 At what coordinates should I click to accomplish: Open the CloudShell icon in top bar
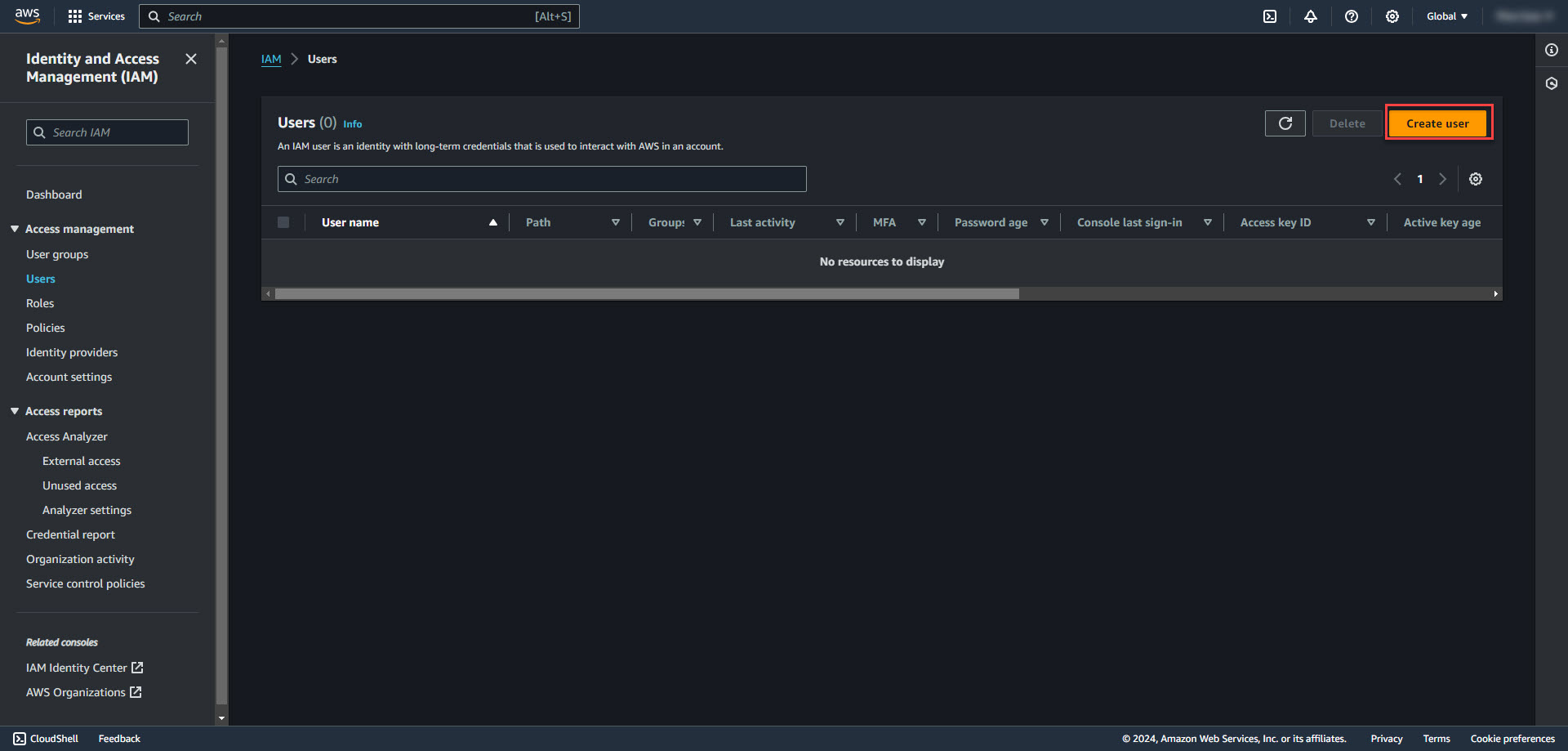click(x=1270, y=16)
